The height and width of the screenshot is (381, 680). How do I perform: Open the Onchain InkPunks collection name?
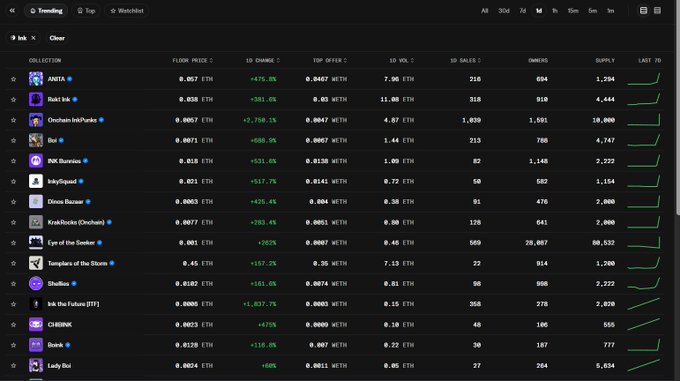tap(72, 120)
